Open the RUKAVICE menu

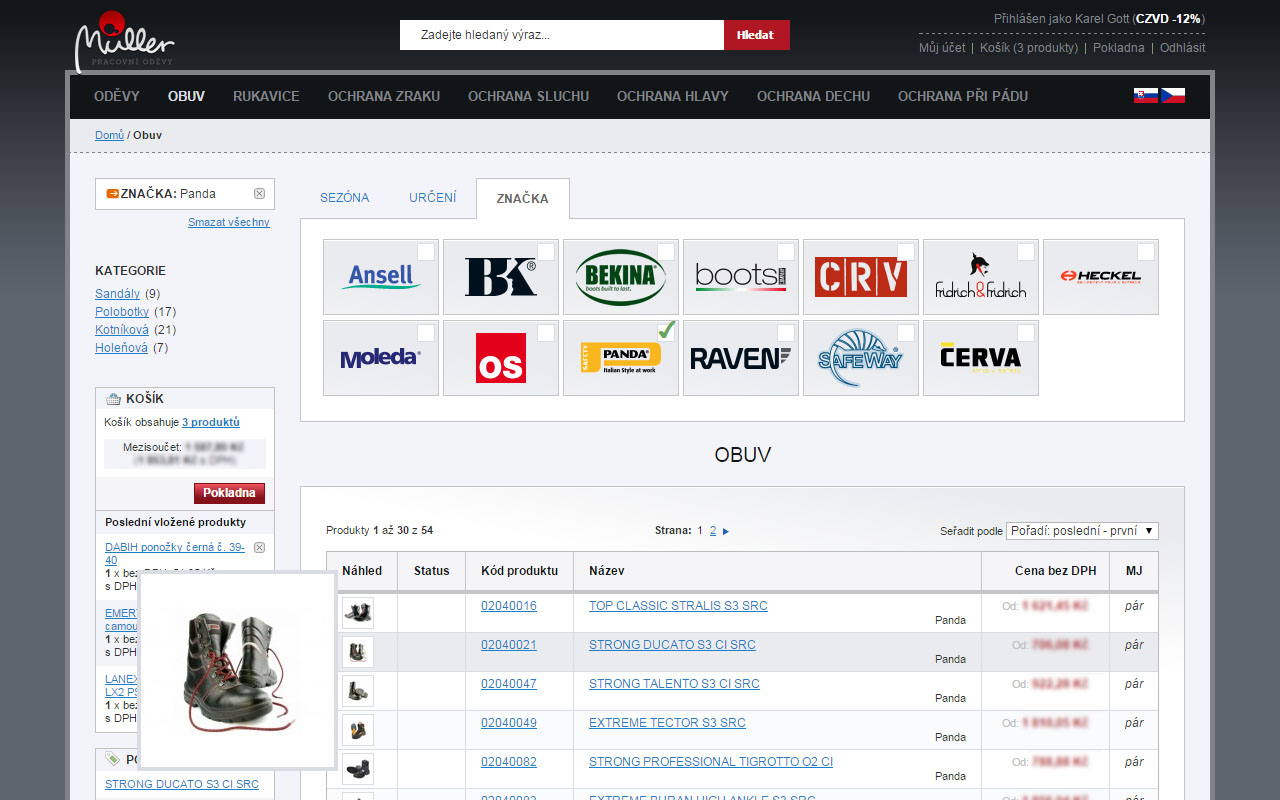pos(266,96)
